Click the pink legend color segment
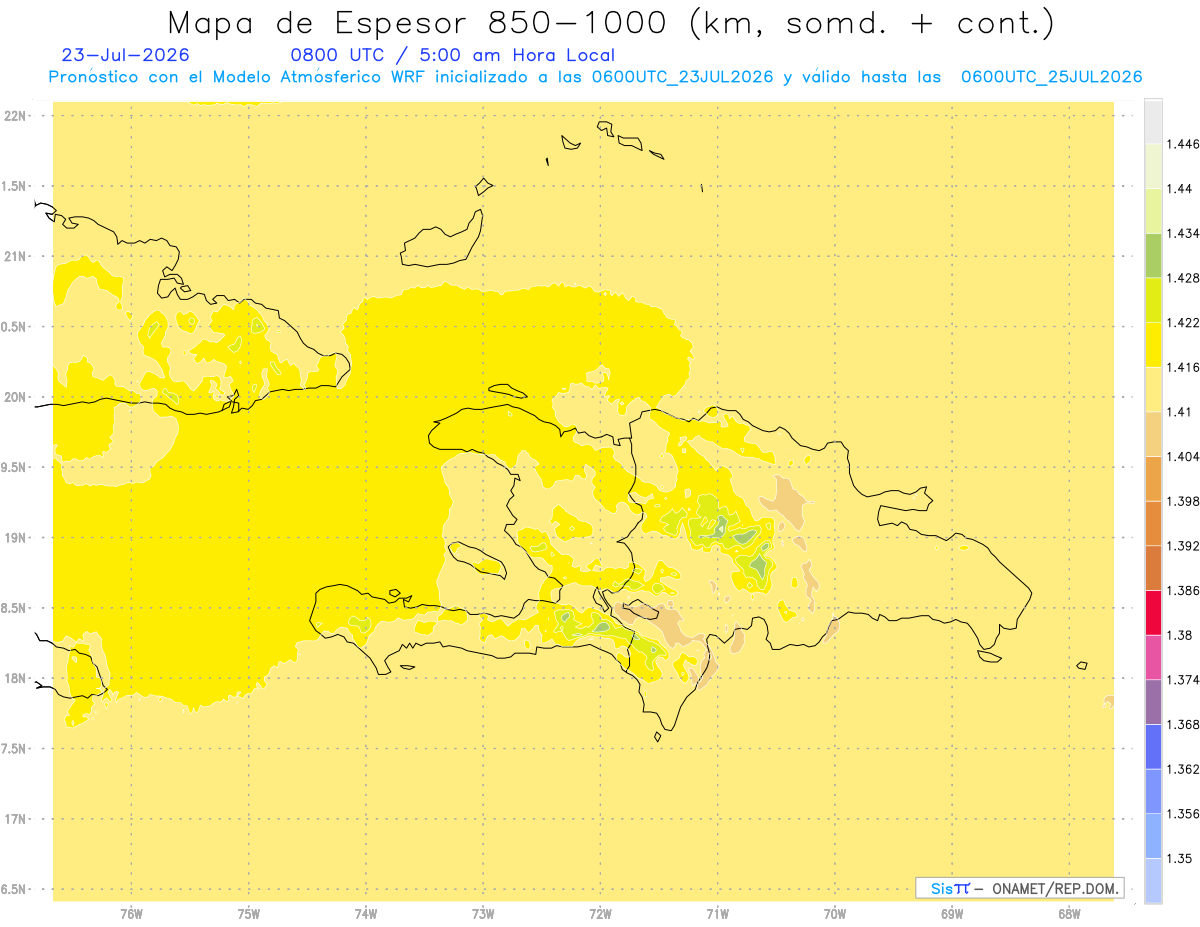This screenshot has height=927, width=1200. (x=1153, y=657)
